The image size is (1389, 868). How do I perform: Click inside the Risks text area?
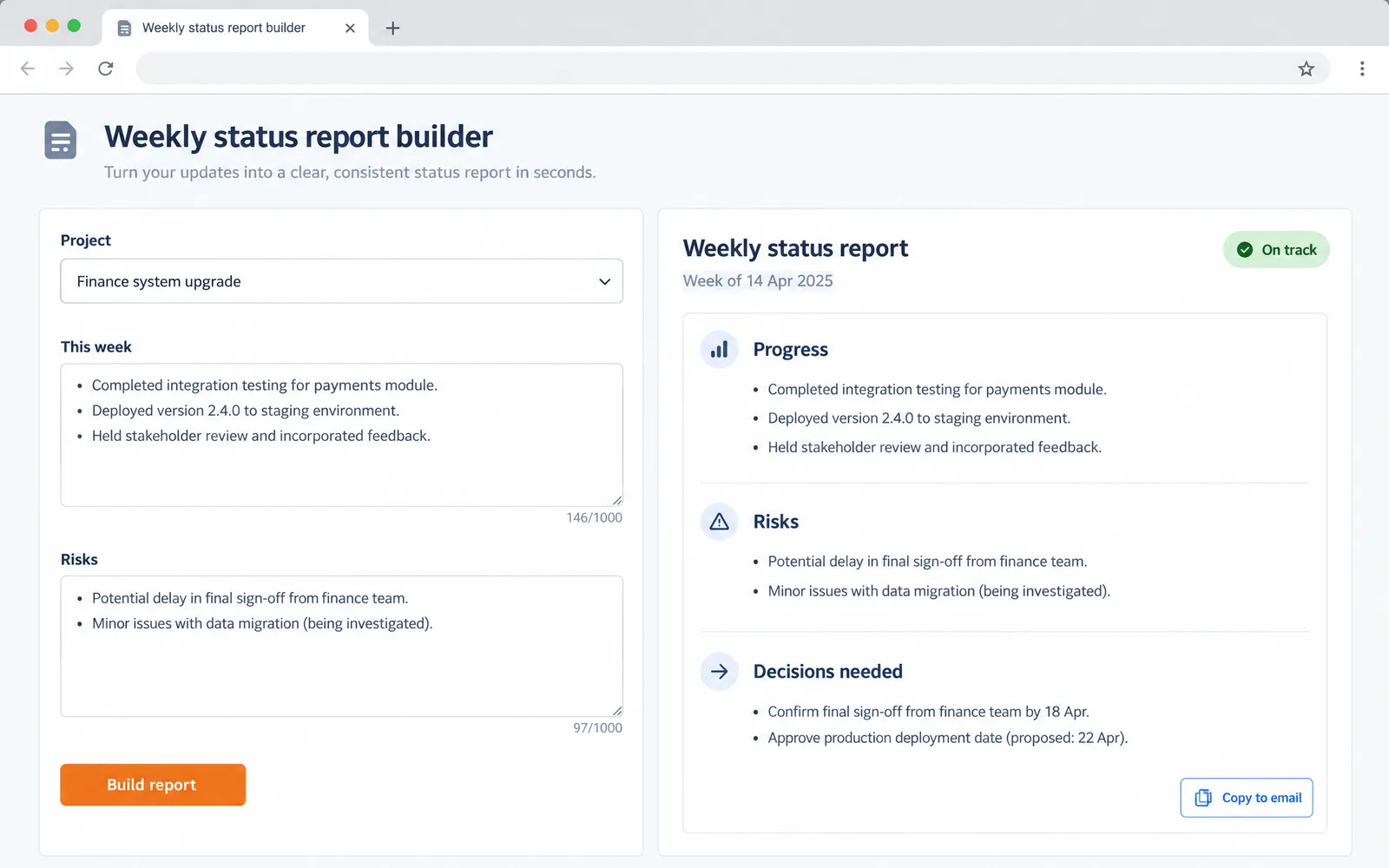(x=341, y=647)
